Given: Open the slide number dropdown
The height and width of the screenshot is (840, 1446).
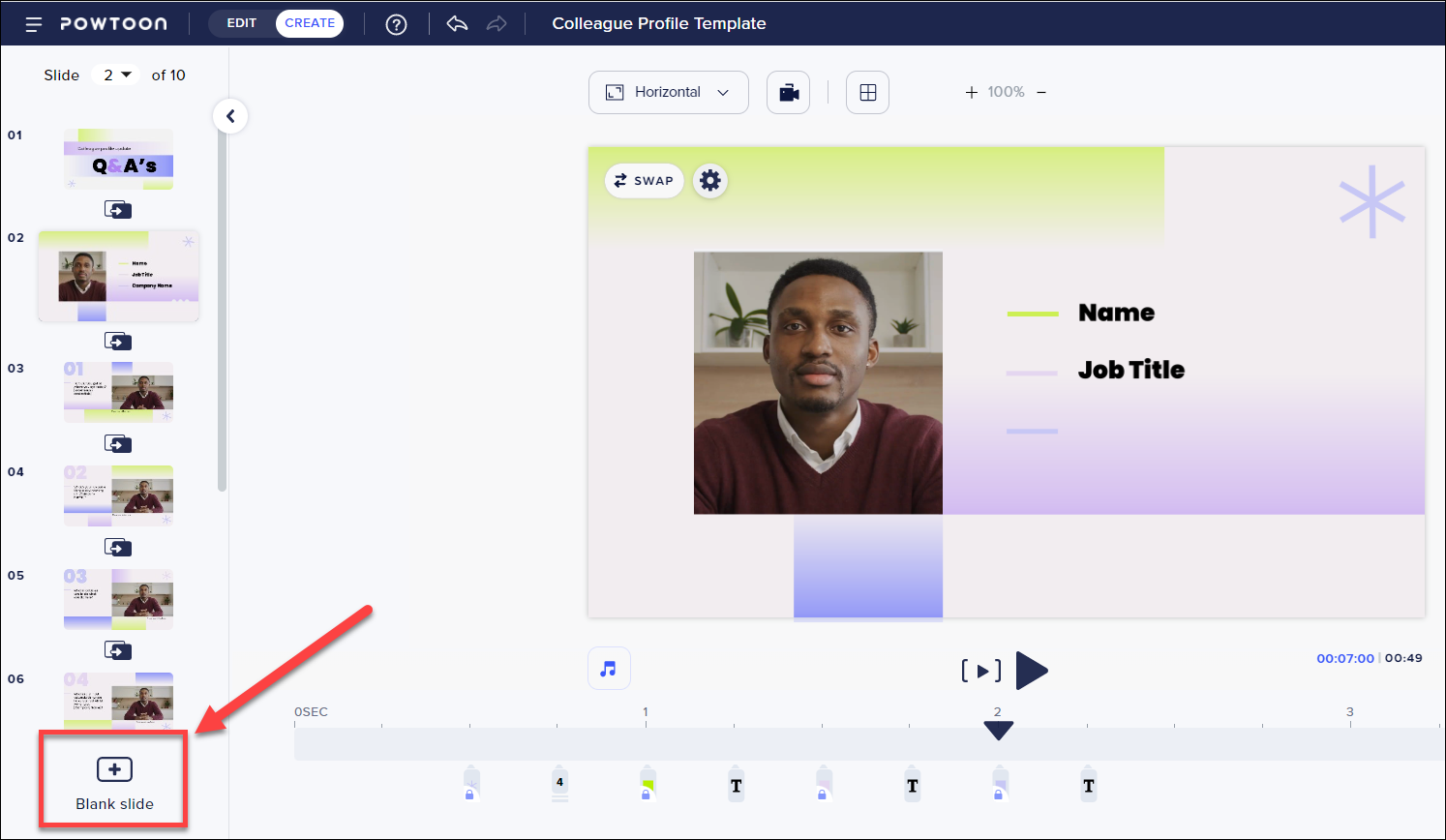Looking at the screenshot, I should (x=116, y=75).
